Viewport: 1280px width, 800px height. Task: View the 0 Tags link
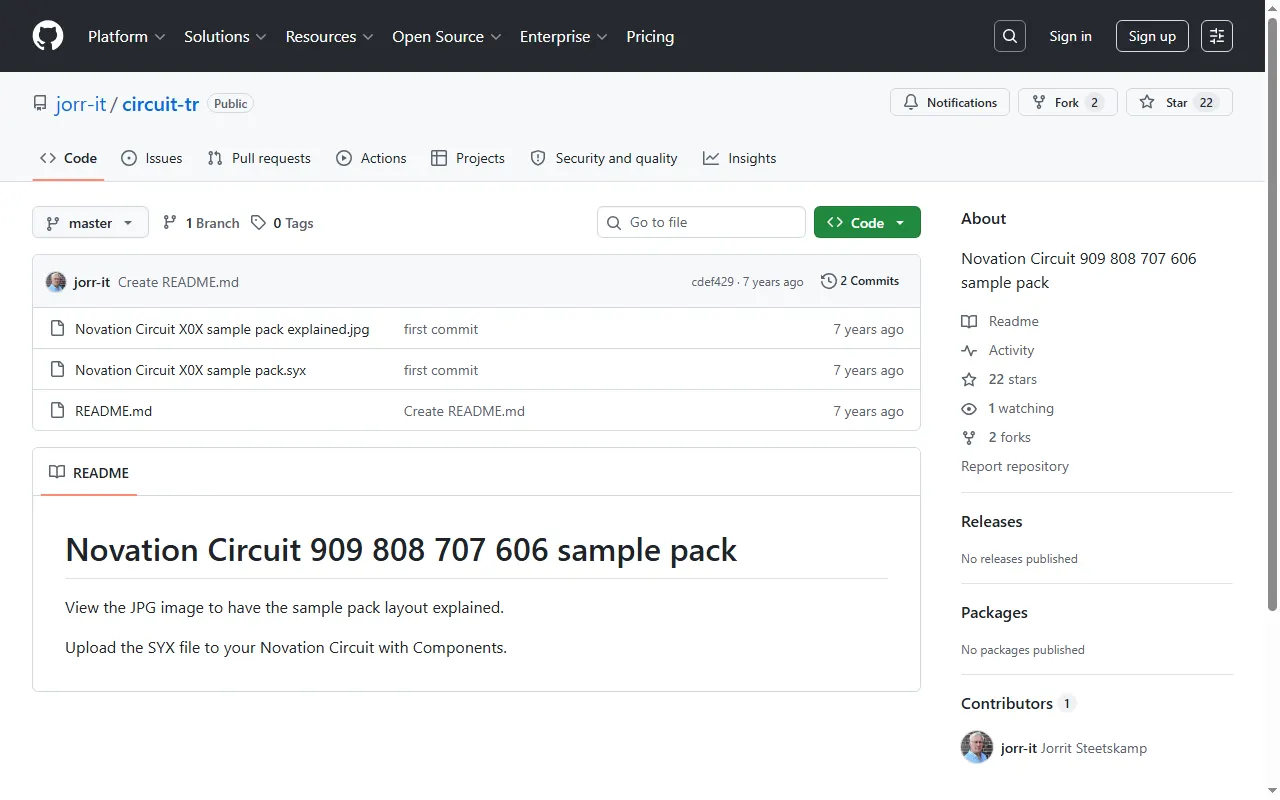(282, 223)
